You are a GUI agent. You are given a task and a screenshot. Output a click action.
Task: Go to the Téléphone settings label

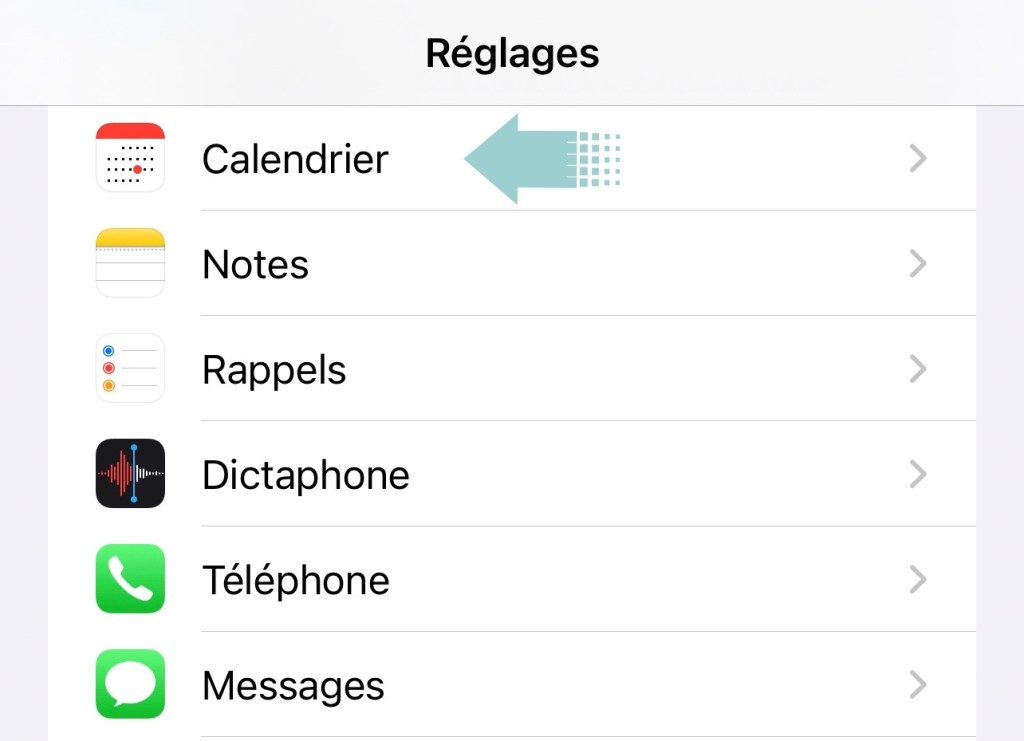point(295,580)
